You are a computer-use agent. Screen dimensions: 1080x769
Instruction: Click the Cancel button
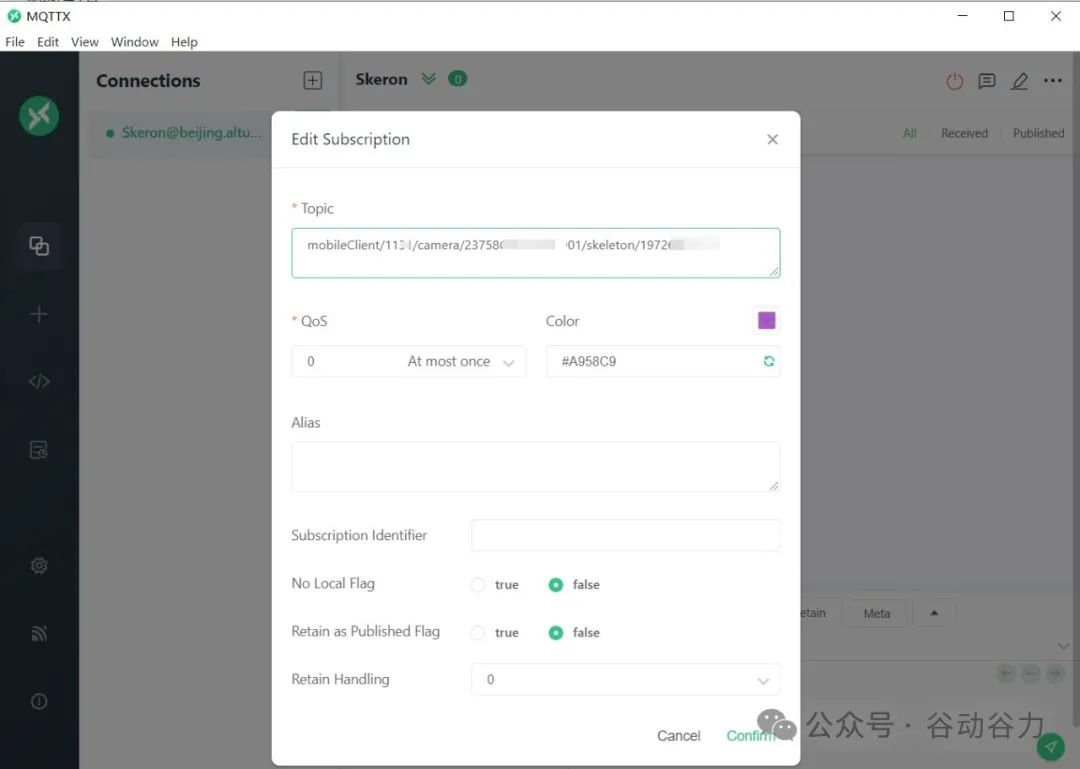point(678,736)
